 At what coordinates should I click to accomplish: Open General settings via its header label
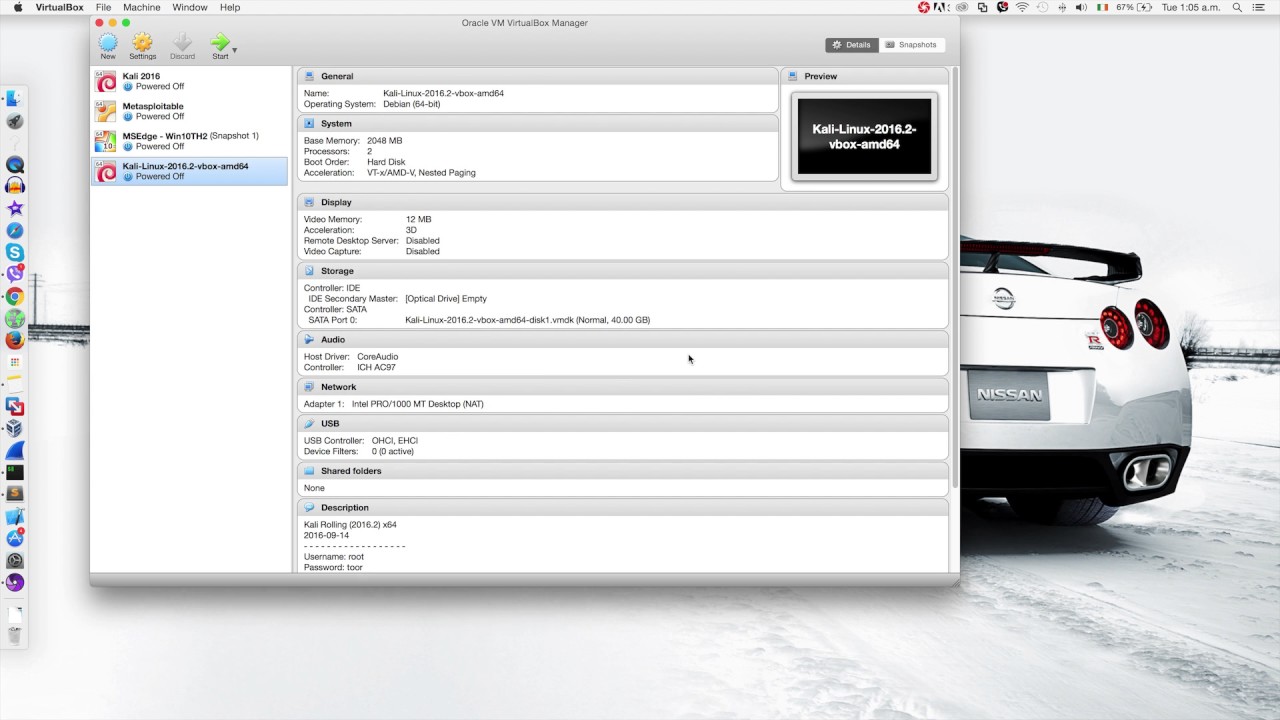click(337, 76)
